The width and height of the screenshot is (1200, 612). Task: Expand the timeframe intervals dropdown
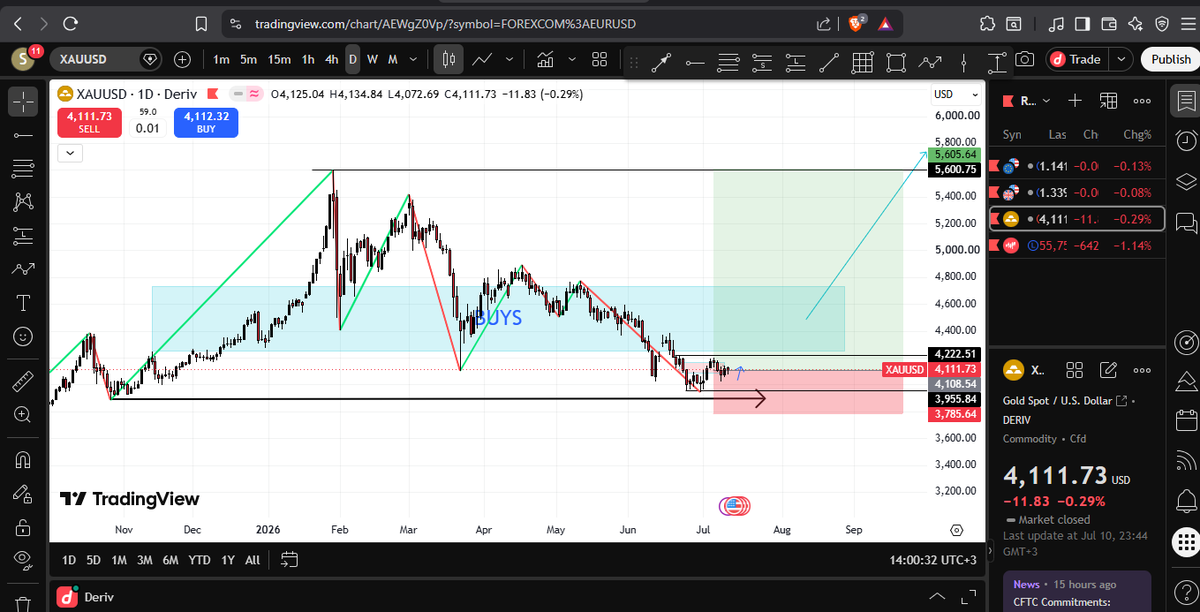coord(412,59)
